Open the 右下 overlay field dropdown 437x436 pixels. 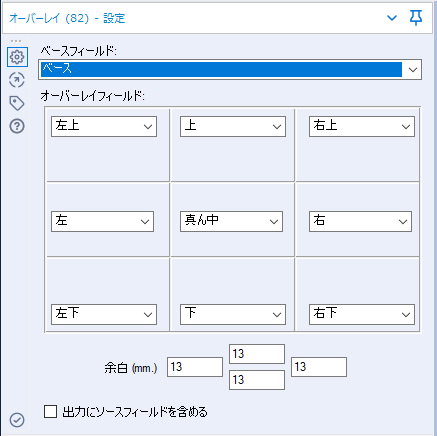(x=362, y=314)
